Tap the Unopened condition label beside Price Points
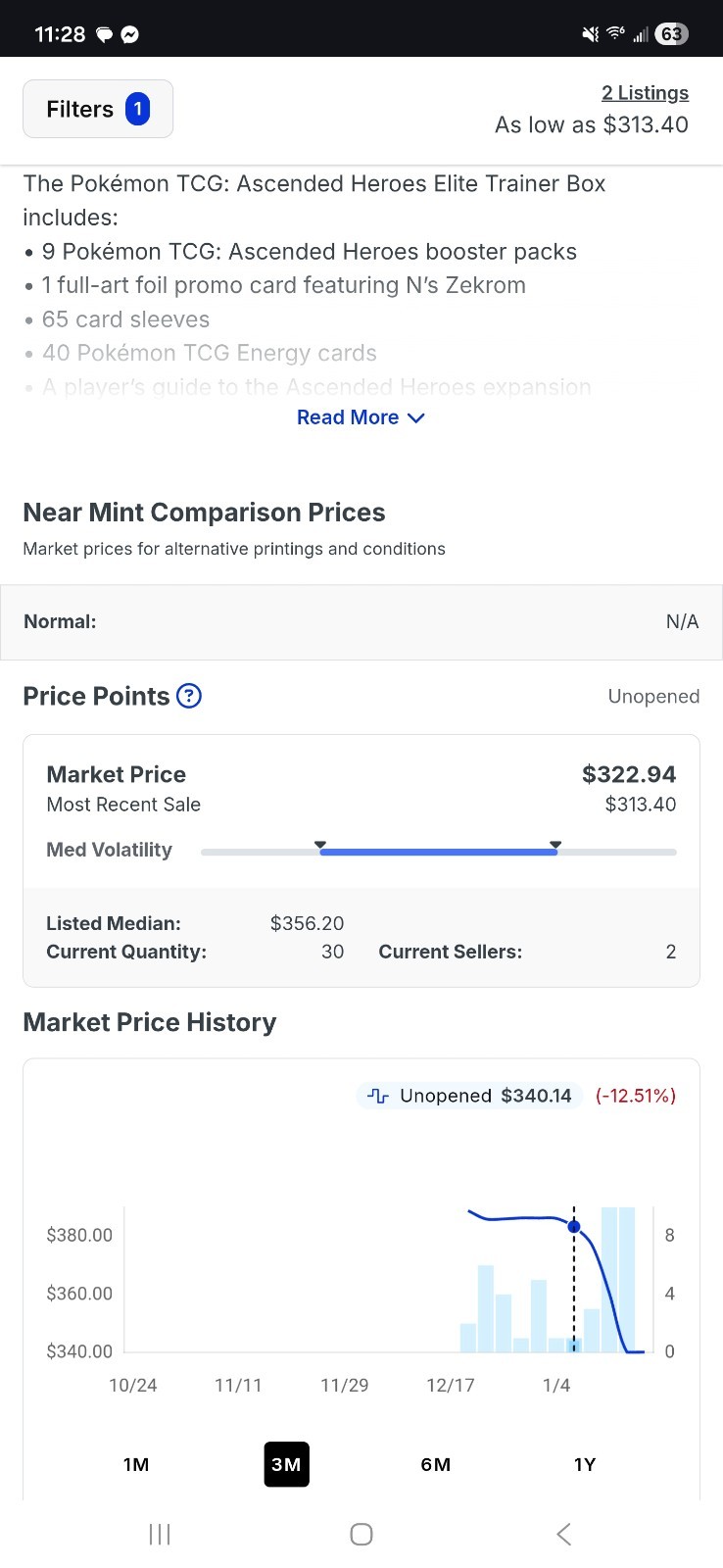 [653, 697]
